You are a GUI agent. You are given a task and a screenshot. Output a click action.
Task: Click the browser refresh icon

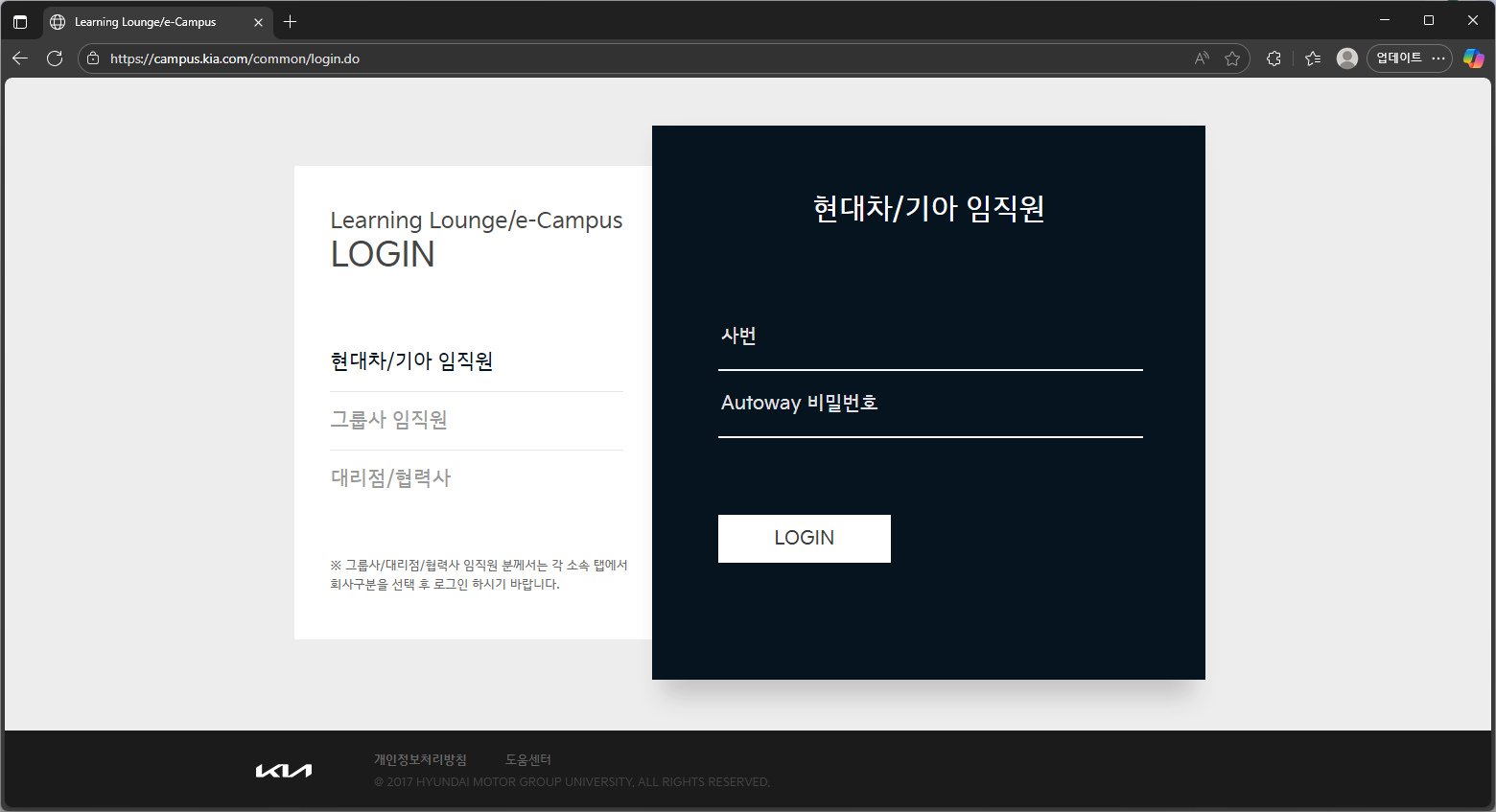pos(55,58)
